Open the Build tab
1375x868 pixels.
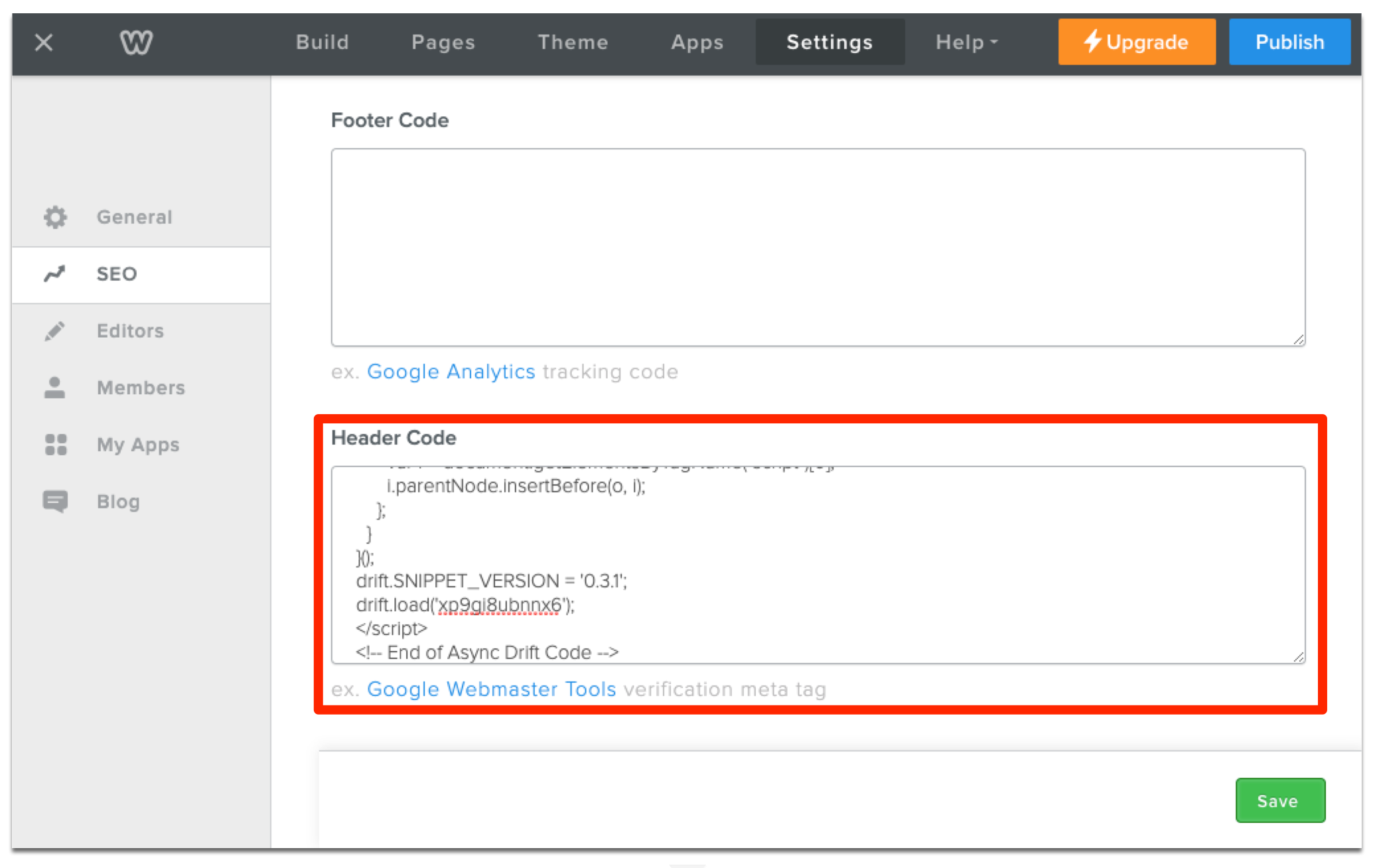pyautogui.click(x=323, y=42)
